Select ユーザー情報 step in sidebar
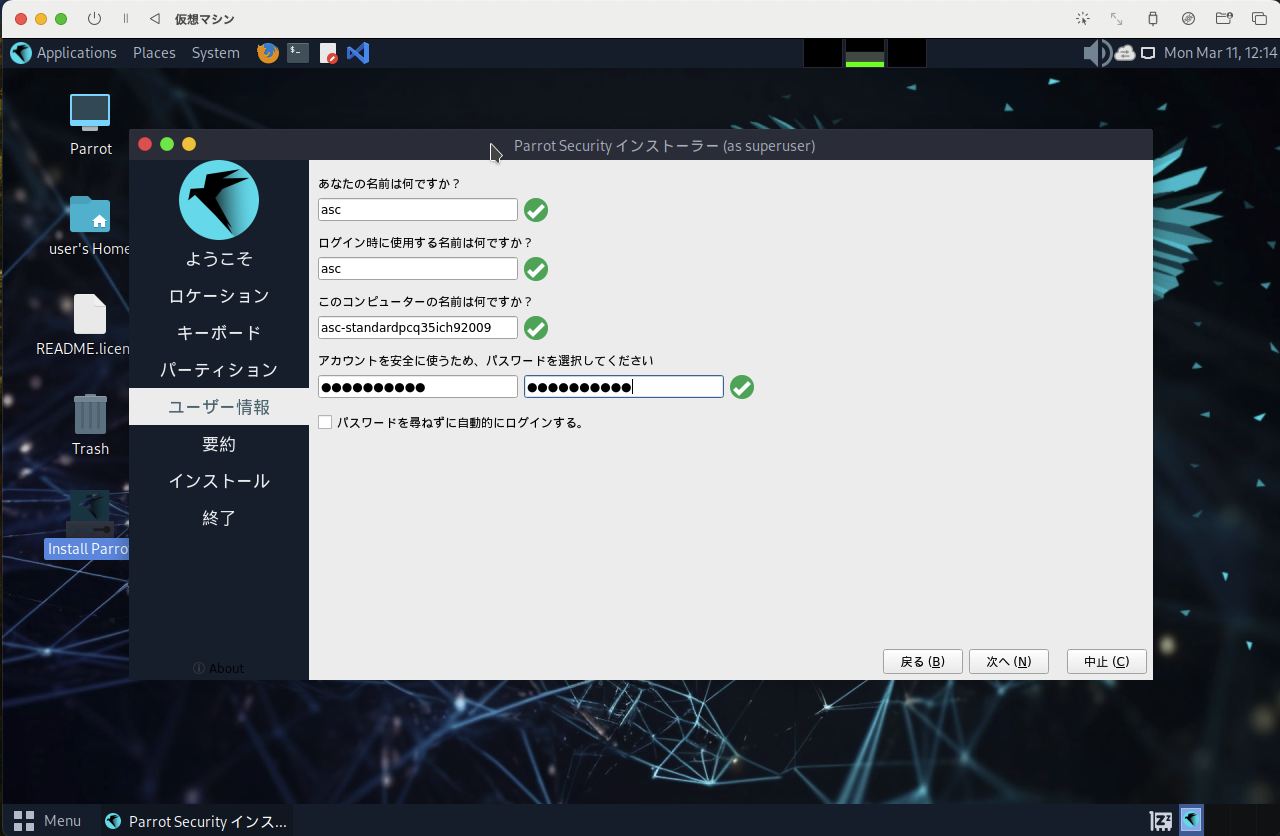Viewport: 1280px width, 836px height. (x=219, y=407)
